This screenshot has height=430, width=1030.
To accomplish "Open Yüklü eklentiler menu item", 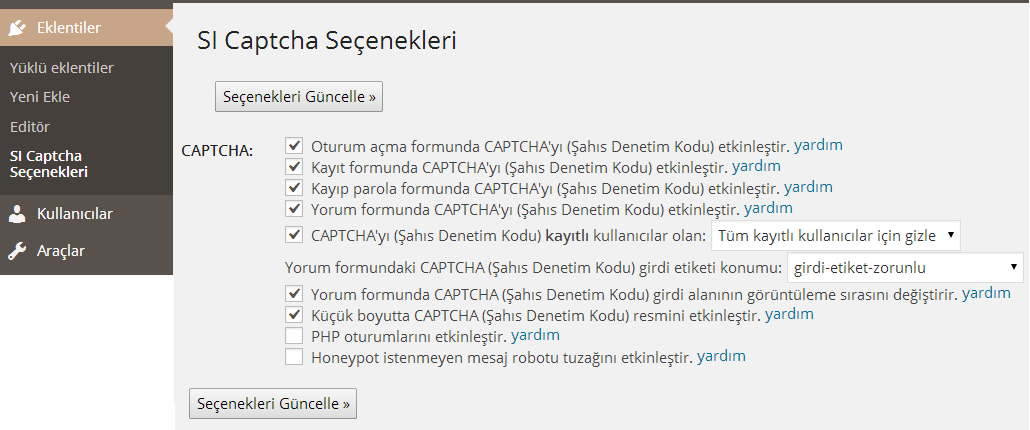I will click(61, 68).
